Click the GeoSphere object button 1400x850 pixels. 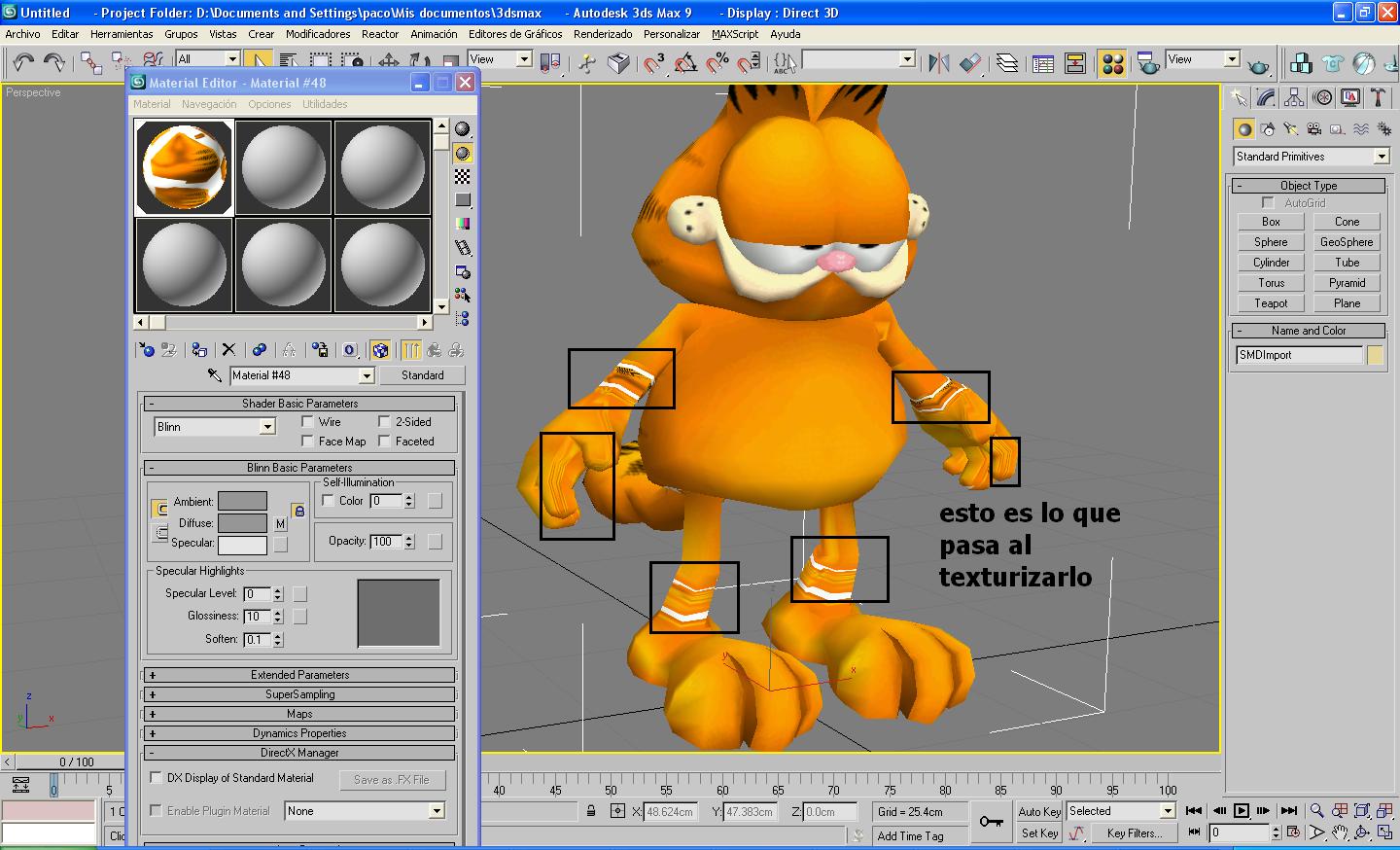tap(1347, 242)
